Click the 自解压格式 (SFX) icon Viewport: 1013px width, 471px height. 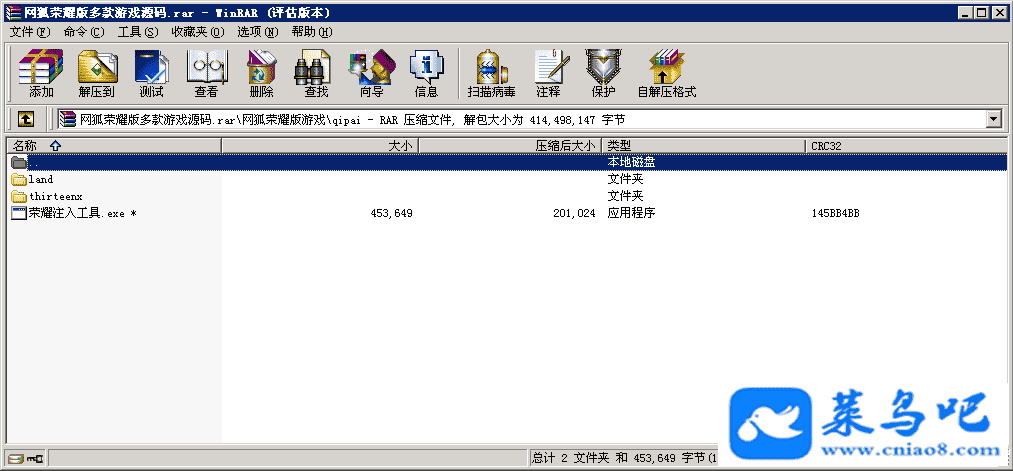click(x=667, y=66)
